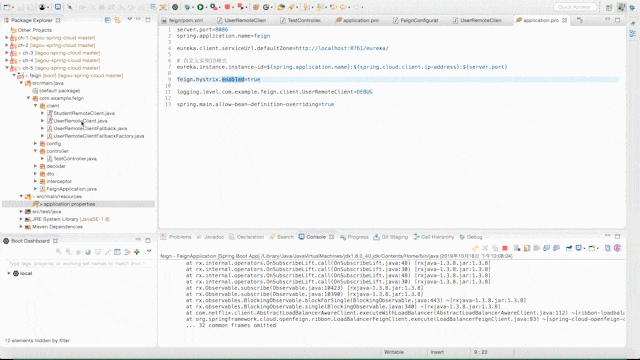Click the Debug bug toolbar icon
The width and height of the screenshot is (640, 360).
click(187, 7)
